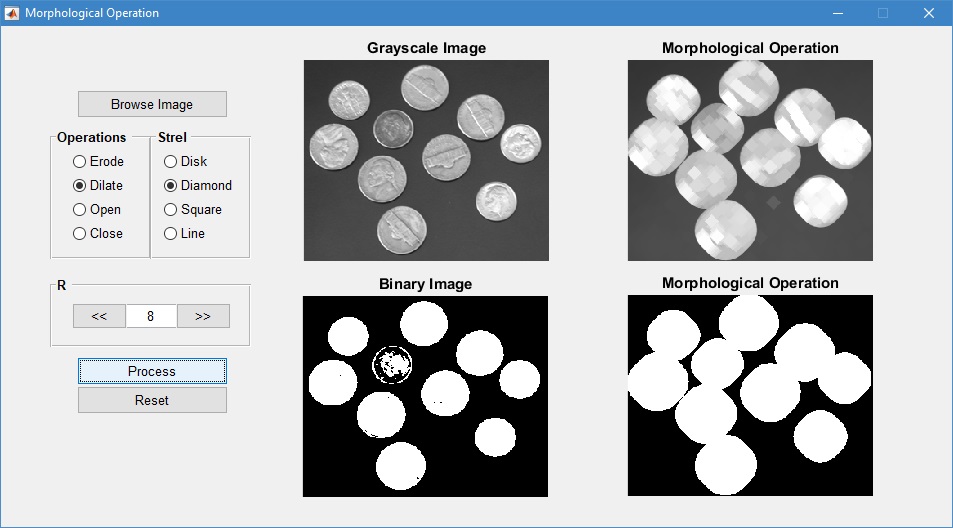The image size is (953, 528).
Task: Minimize the Morphological Operation window
Action: [x=836, y=13]
